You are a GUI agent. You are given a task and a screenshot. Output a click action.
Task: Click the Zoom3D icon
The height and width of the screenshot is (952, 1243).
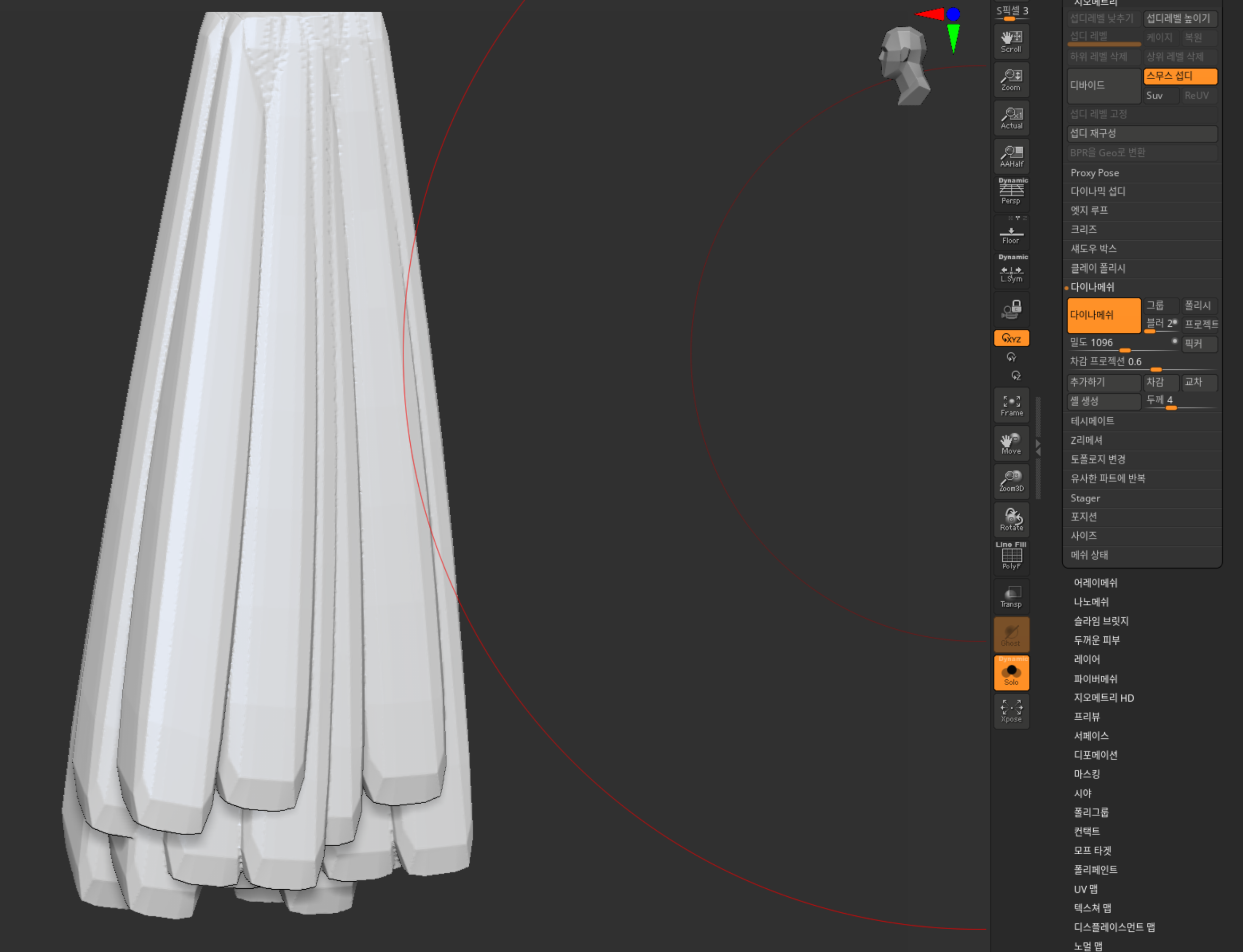coord(1011,481)
